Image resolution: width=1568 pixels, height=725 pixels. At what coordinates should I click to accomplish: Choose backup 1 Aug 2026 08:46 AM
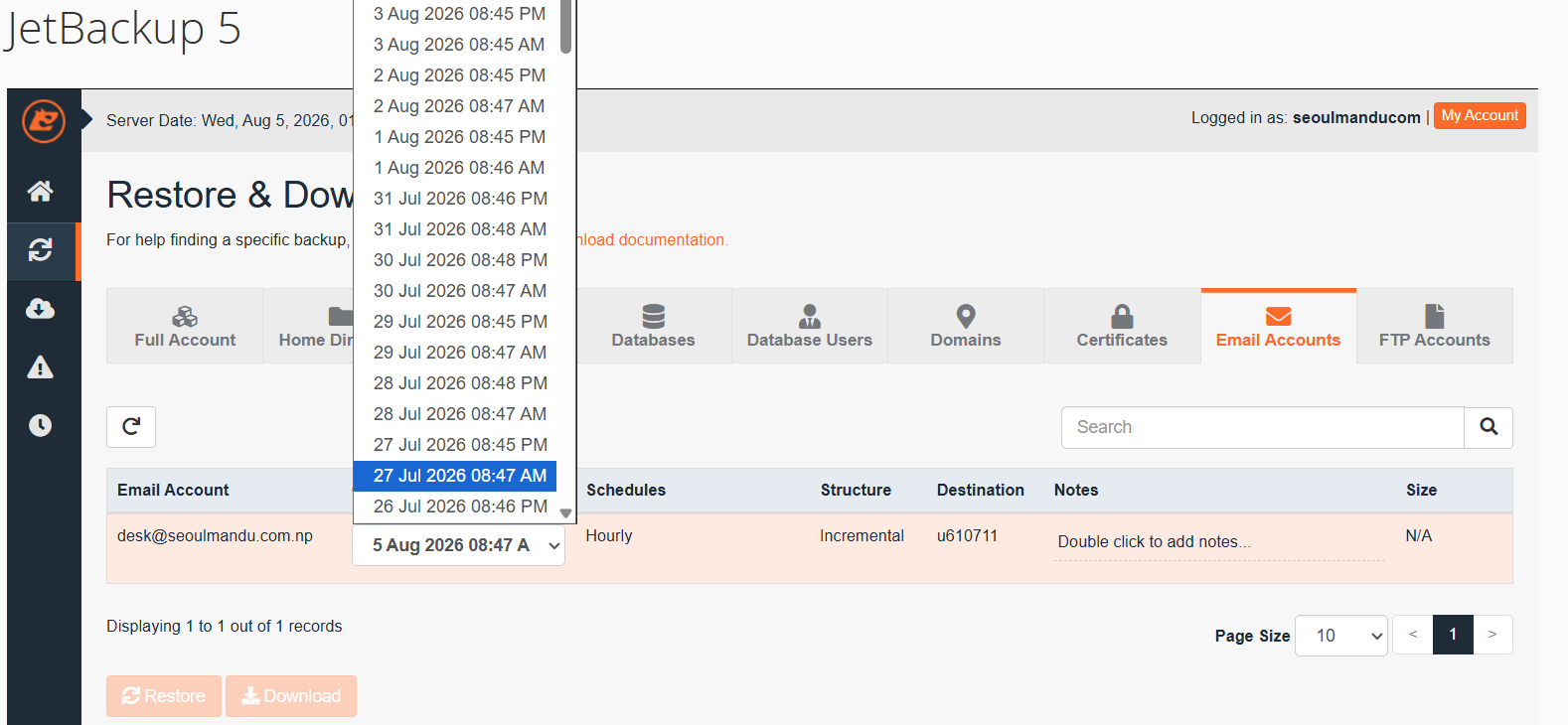[x=455, y=168]
